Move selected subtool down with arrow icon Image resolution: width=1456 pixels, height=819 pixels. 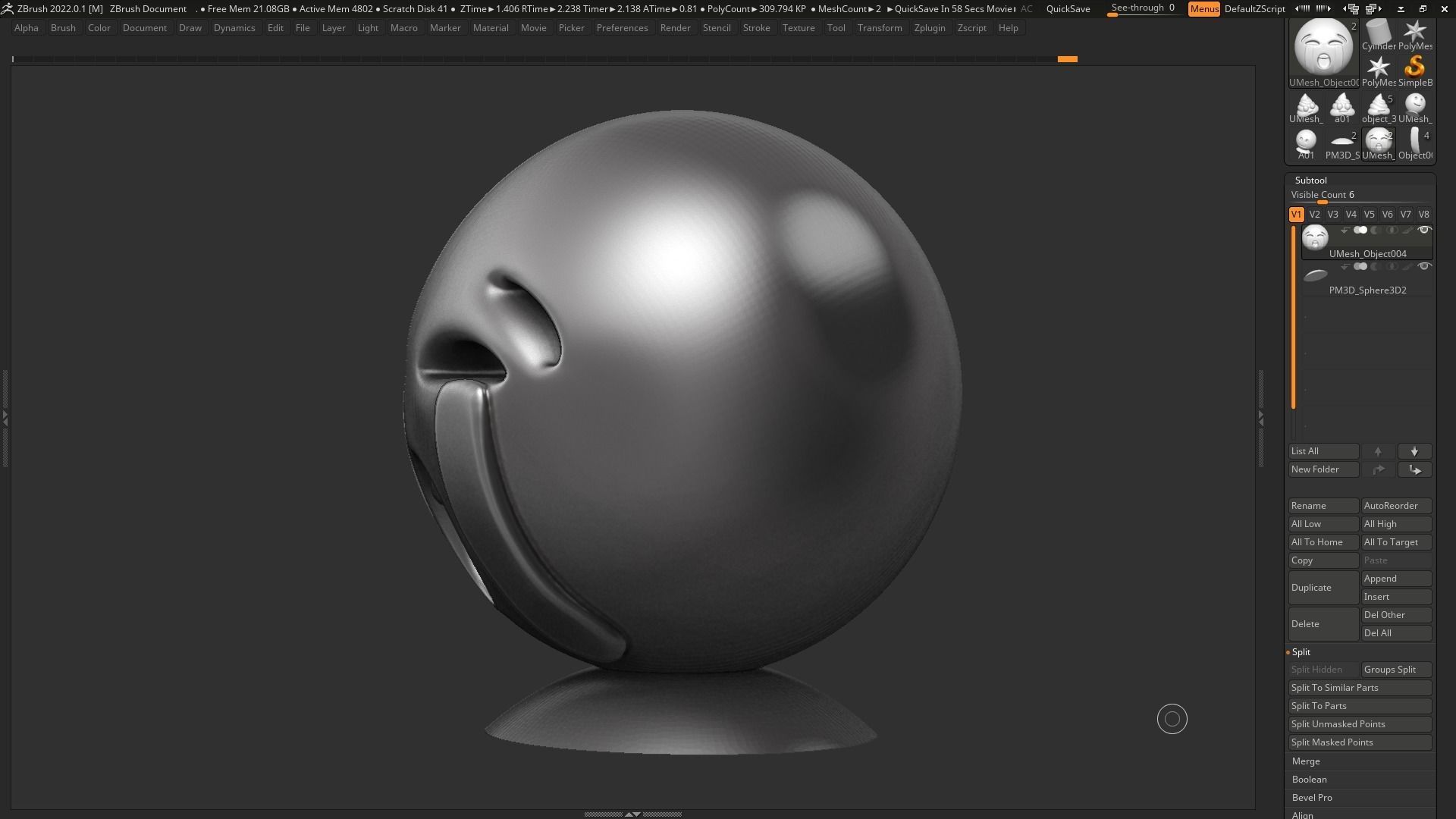coord(1414,451)
